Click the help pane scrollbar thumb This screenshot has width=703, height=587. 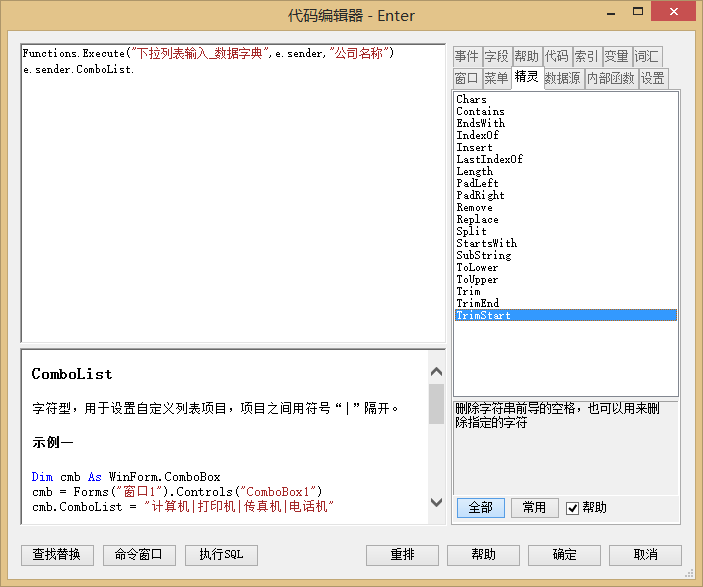(x=436, y=404)
